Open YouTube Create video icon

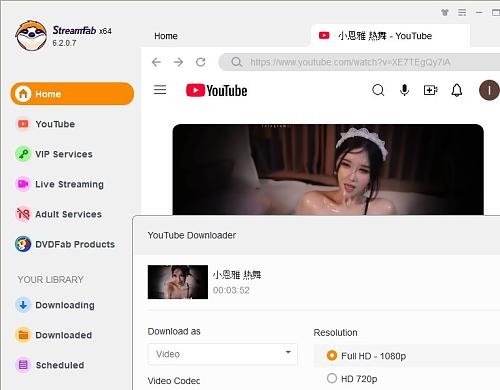click(430, 90)
